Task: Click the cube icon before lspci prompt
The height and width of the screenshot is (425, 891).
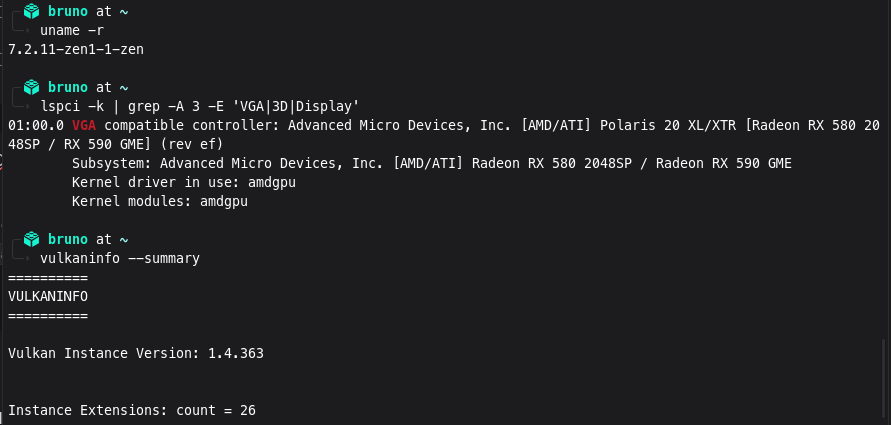Action: click(x=31, y=87)
